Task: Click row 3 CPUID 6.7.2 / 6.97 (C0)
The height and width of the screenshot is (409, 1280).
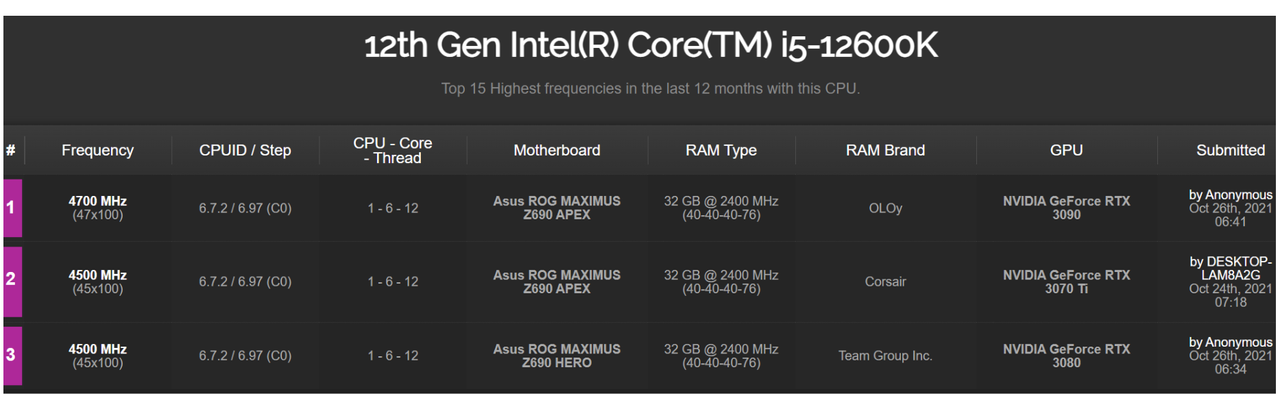Action: pos(245,356)
